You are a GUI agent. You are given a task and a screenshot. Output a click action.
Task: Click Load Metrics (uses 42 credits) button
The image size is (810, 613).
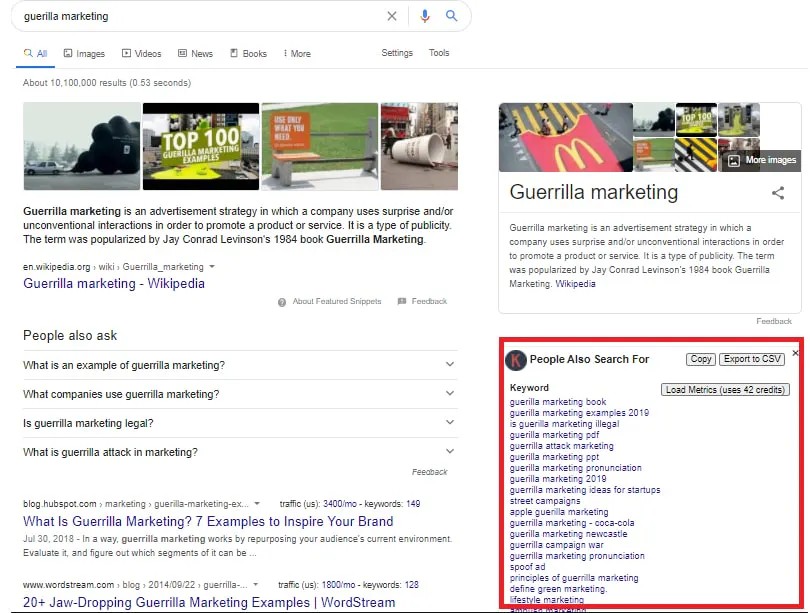(x=725, y=390)
